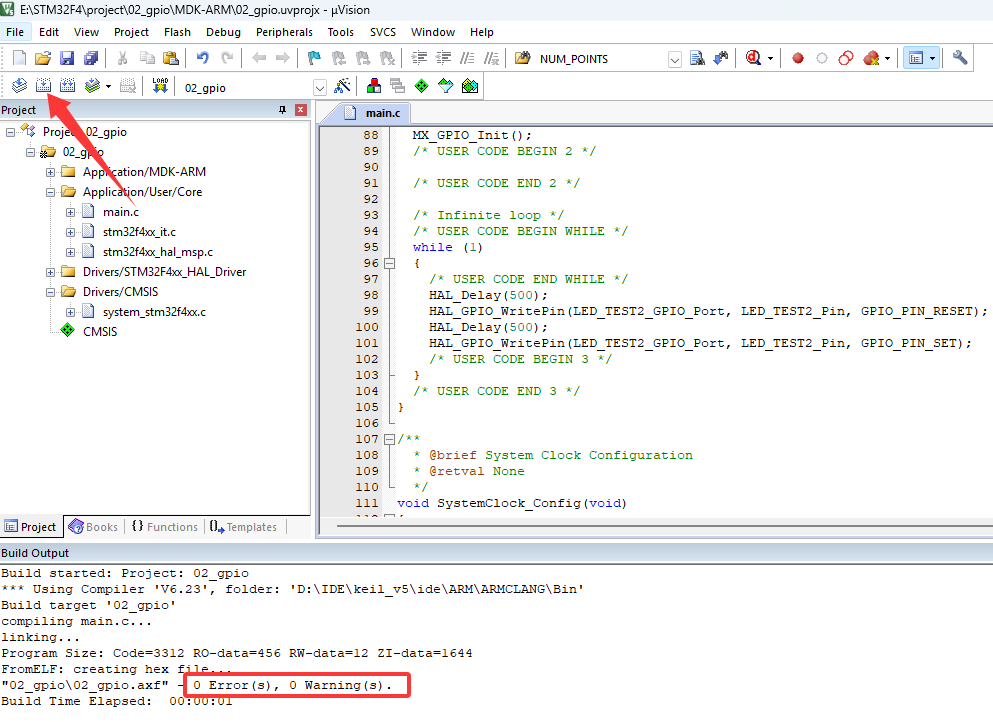The image size is (993, 722).
Task: Open a file using the Open folder icon
Action: coord(43,58)
